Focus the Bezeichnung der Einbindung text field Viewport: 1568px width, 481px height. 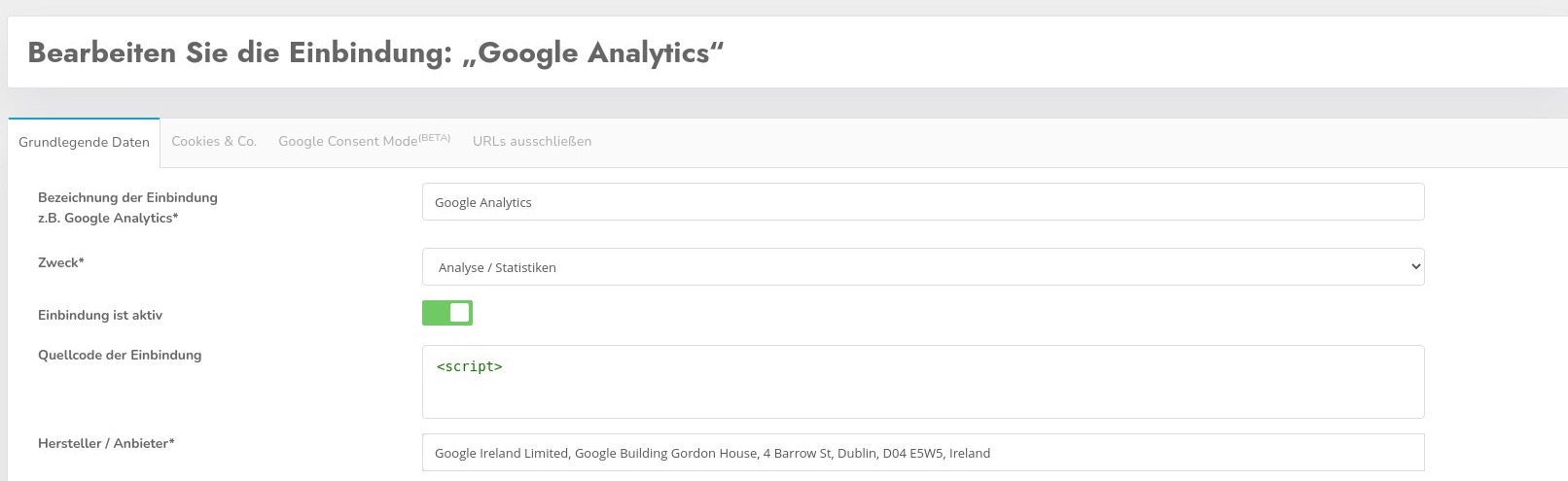922,202
